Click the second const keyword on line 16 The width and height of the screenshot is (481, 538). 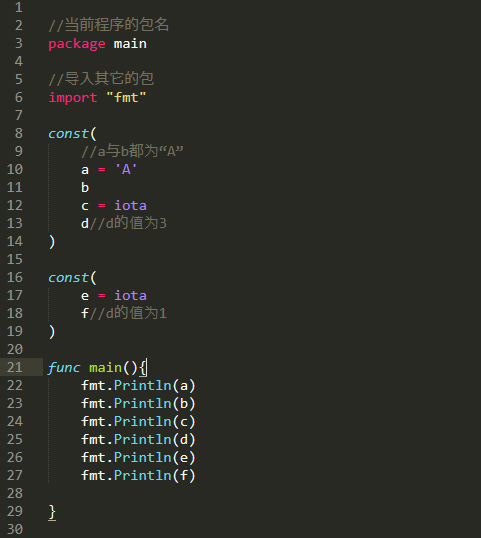[69, 278]
